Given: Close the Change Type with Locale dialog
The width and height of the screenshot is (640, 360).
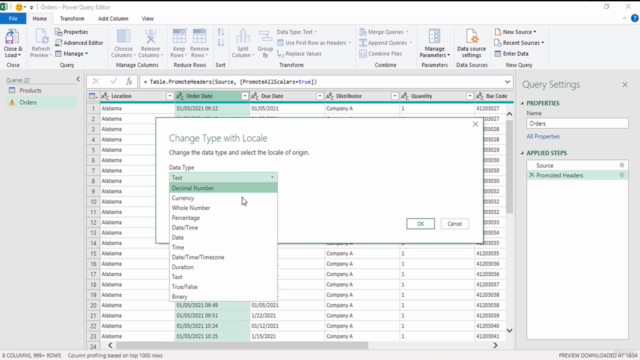Looking at the screenshot, I should click(x=475, y=124).
